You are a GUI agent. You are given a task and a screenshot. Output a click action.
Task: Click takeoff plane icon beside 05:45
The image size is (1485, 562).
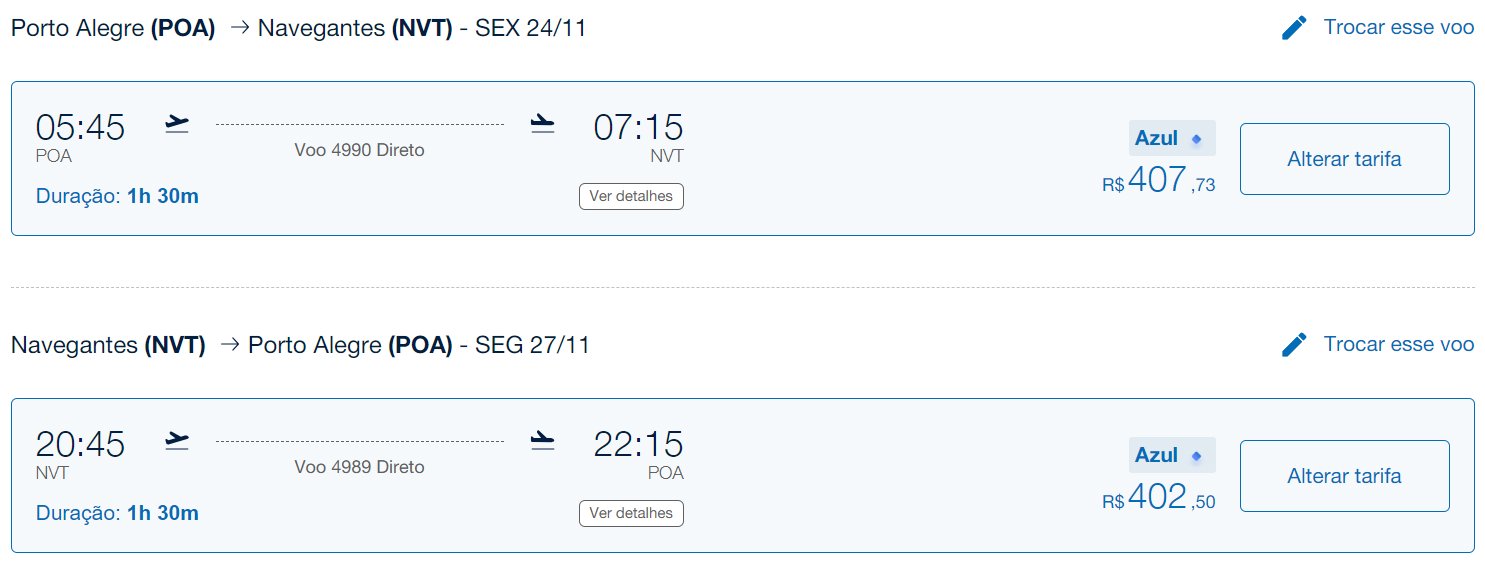click(x=177, y=124)
